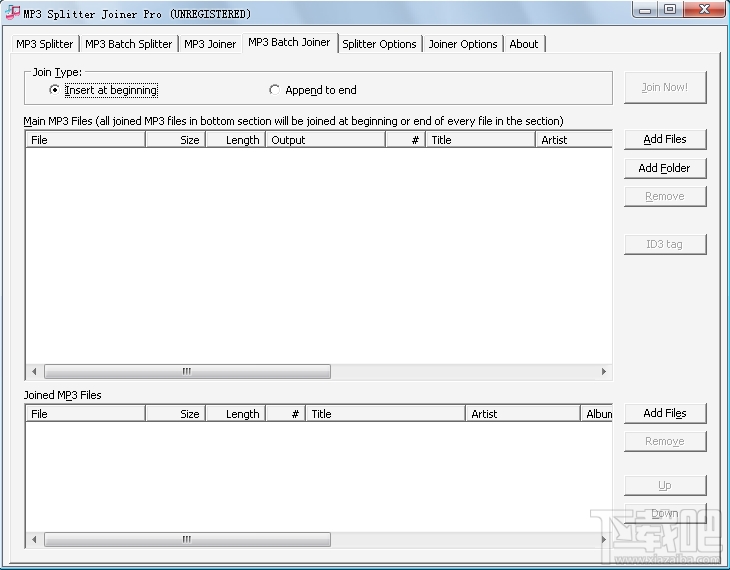Click the Length column header in joined list
The image size is (730, 570).
tap(236, 414)
